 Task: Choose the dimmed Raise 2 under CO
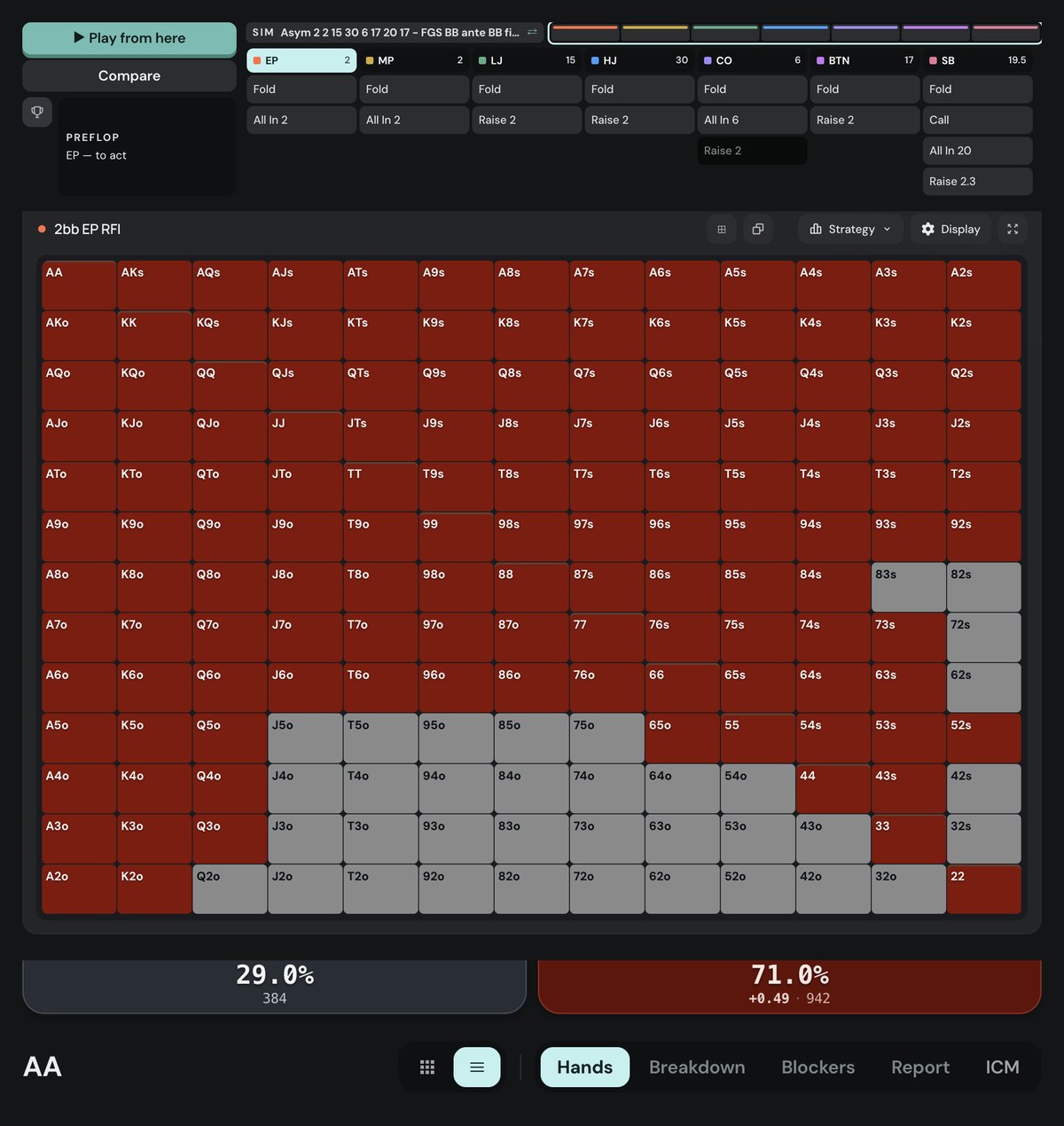[x=752, y=151]
